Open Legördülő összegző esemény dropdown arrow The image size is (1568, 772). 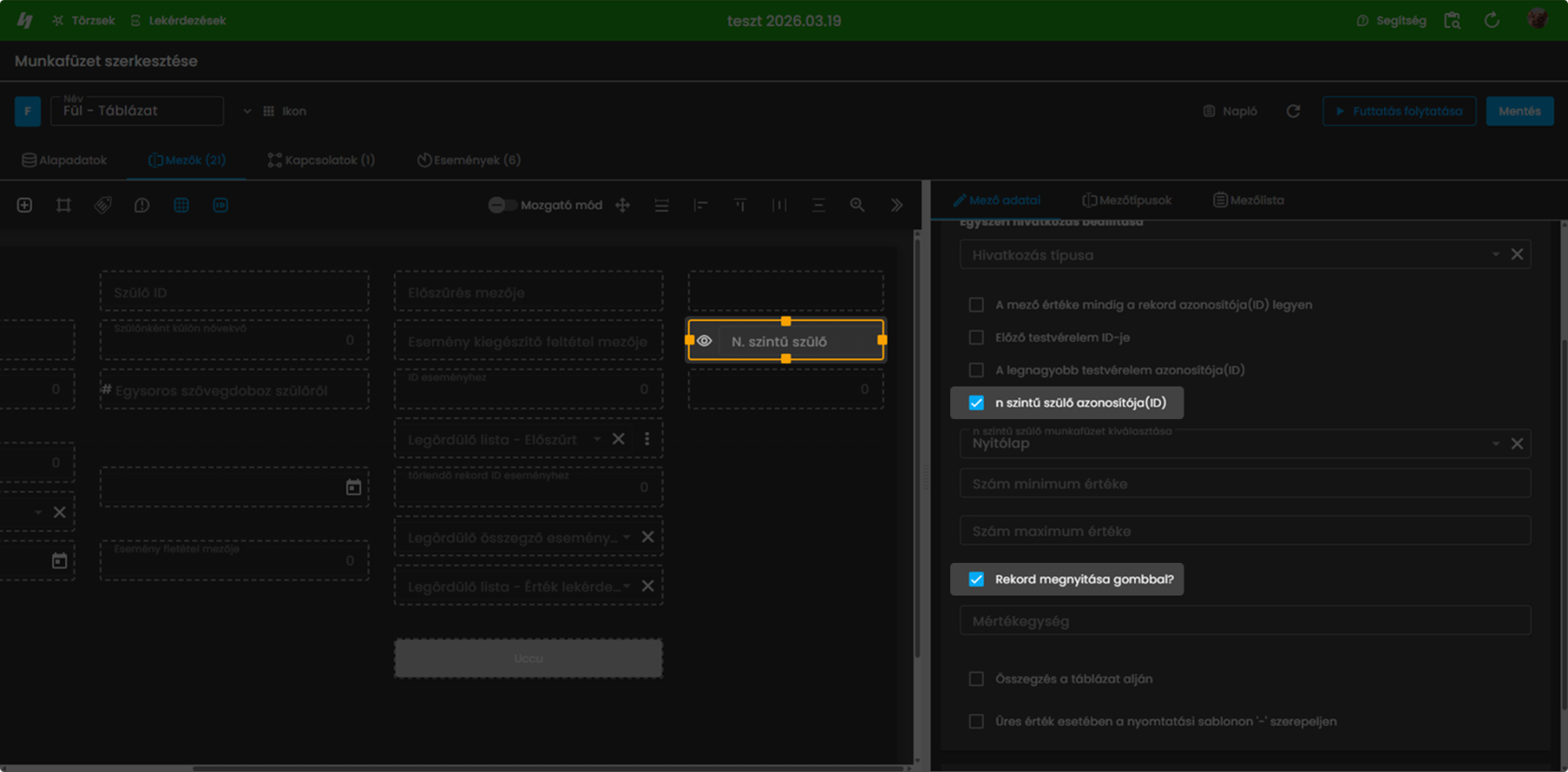[x=626, y=537]
